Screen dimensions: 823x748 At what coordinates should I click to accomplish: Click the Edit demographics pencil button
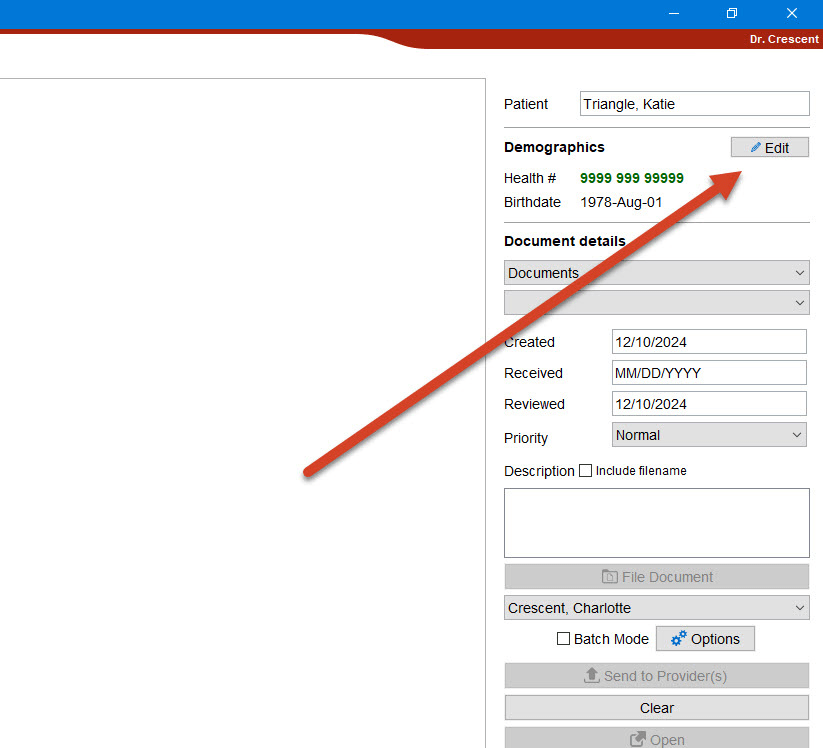769,147
